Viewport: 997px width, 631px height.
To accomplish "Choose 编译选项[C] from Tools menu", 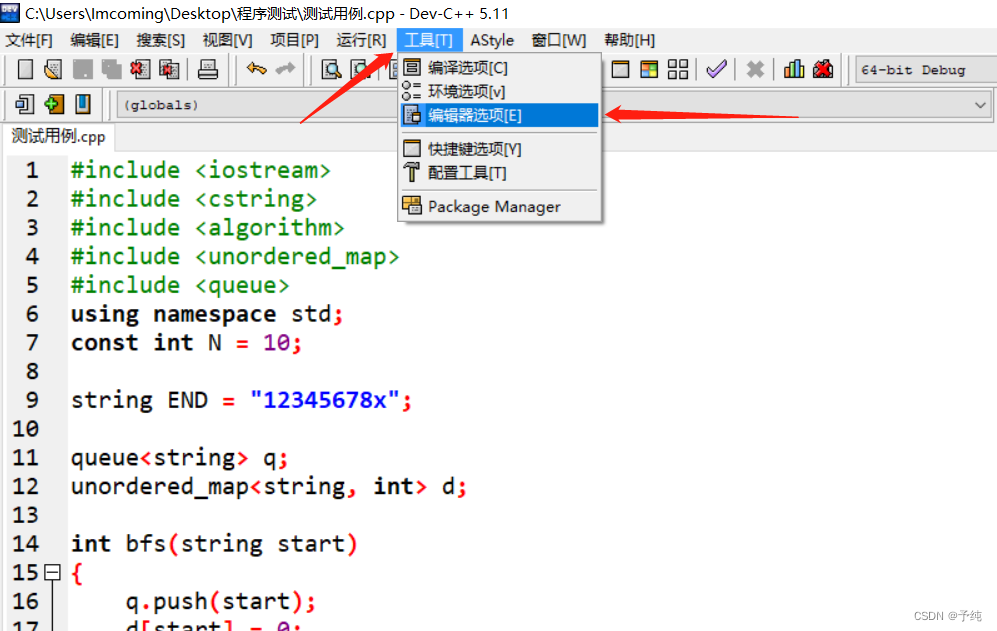I will click(x=500, y=67).
